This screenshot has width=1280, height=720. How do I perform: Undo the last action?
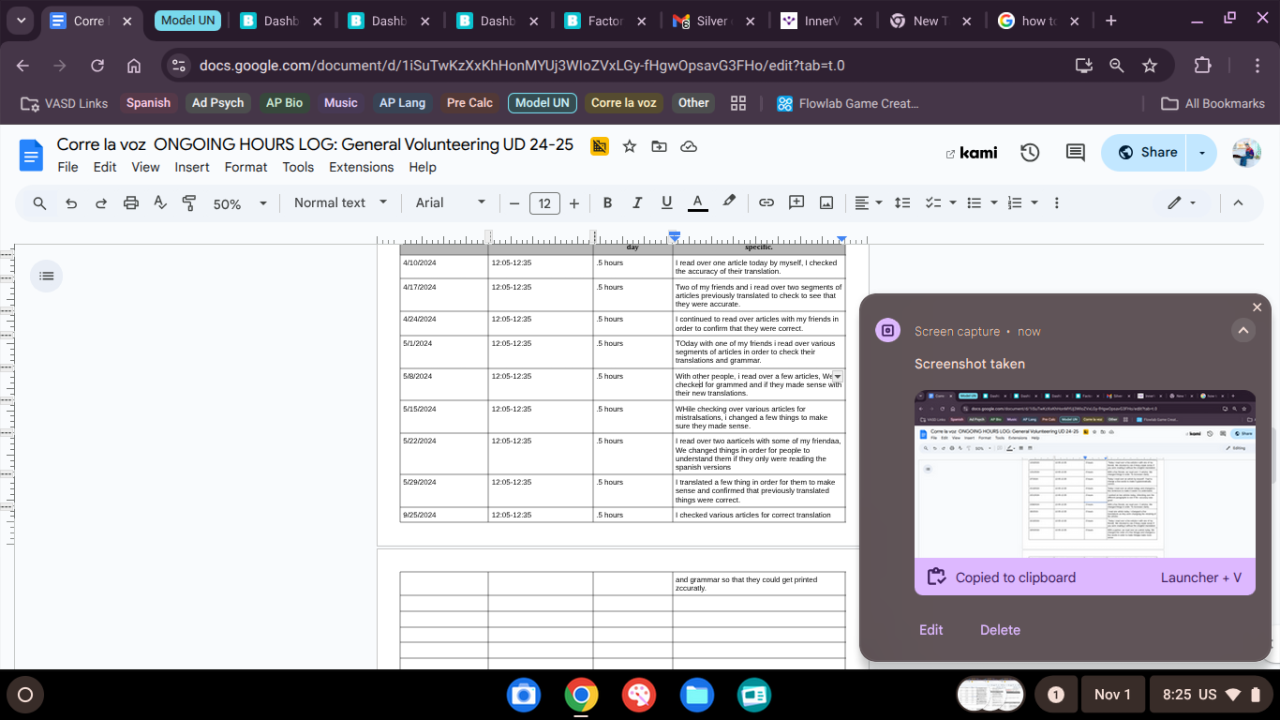tap(71, 203)
